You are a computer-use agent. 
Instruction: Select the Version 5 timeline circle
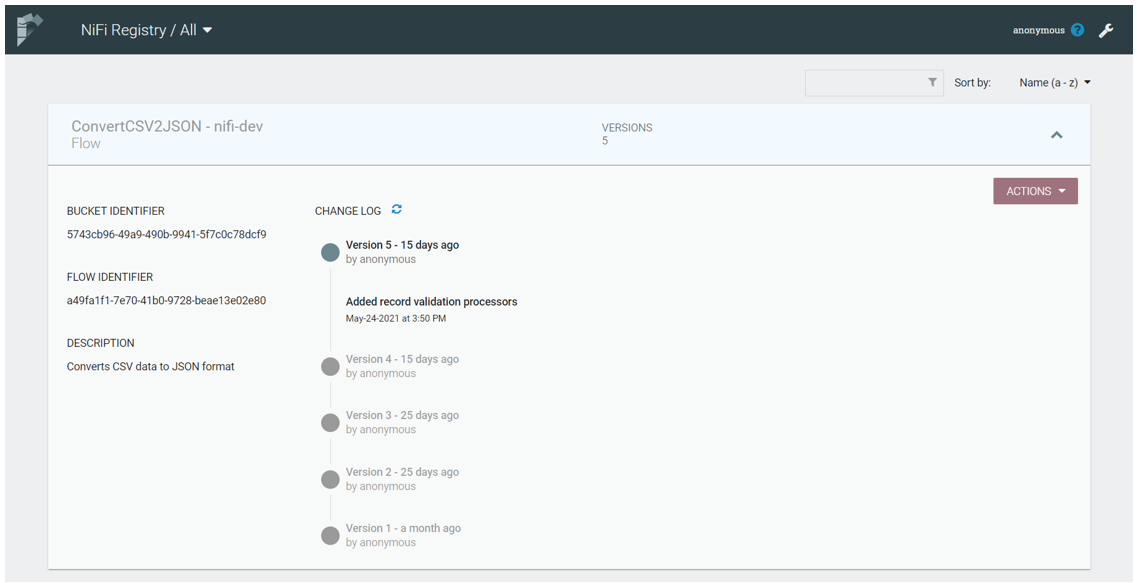coord(330,252)
